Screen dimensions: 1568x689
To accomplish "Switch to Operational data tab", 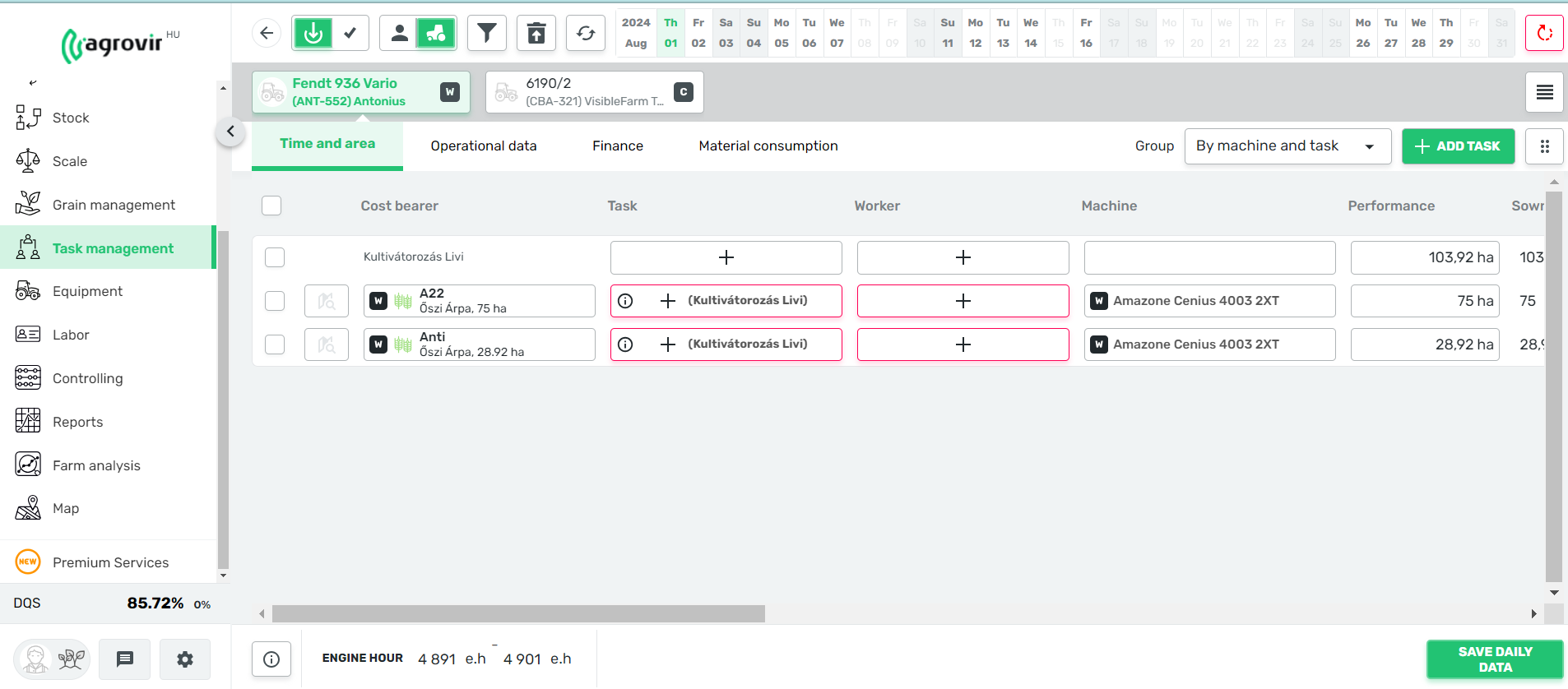I will point(484,146).
